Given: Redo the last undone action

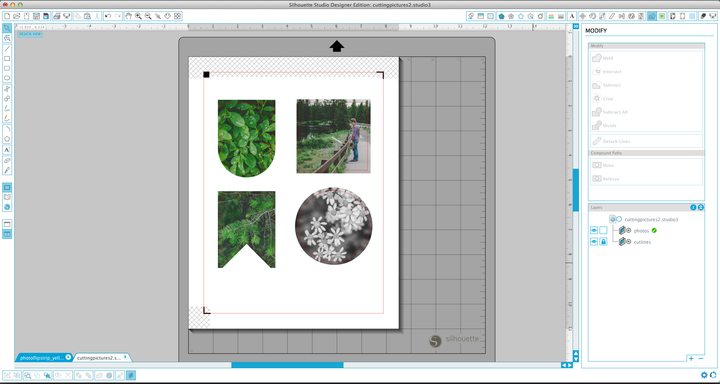Looking at the screenshot, I should (118, 16).
